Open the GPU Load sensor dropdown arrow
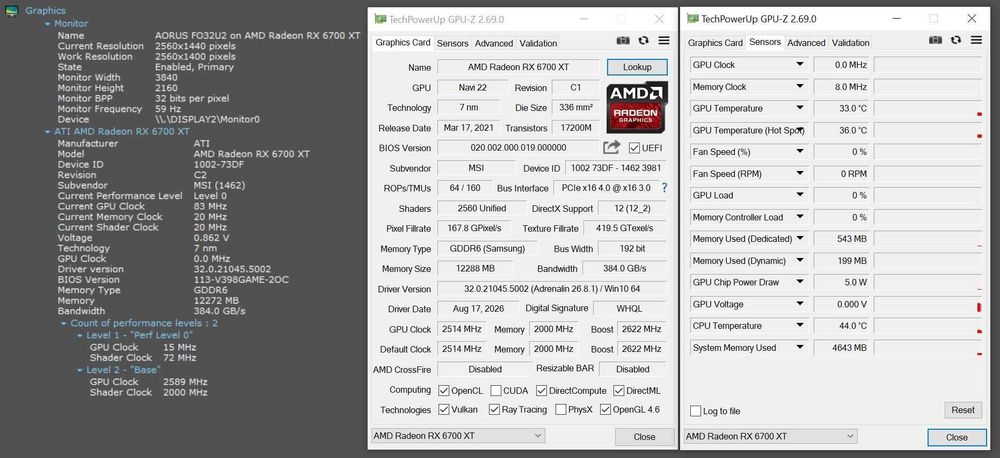Image resolution: width=1000 pixels, height=458 pixels. [x=799, y=195]
